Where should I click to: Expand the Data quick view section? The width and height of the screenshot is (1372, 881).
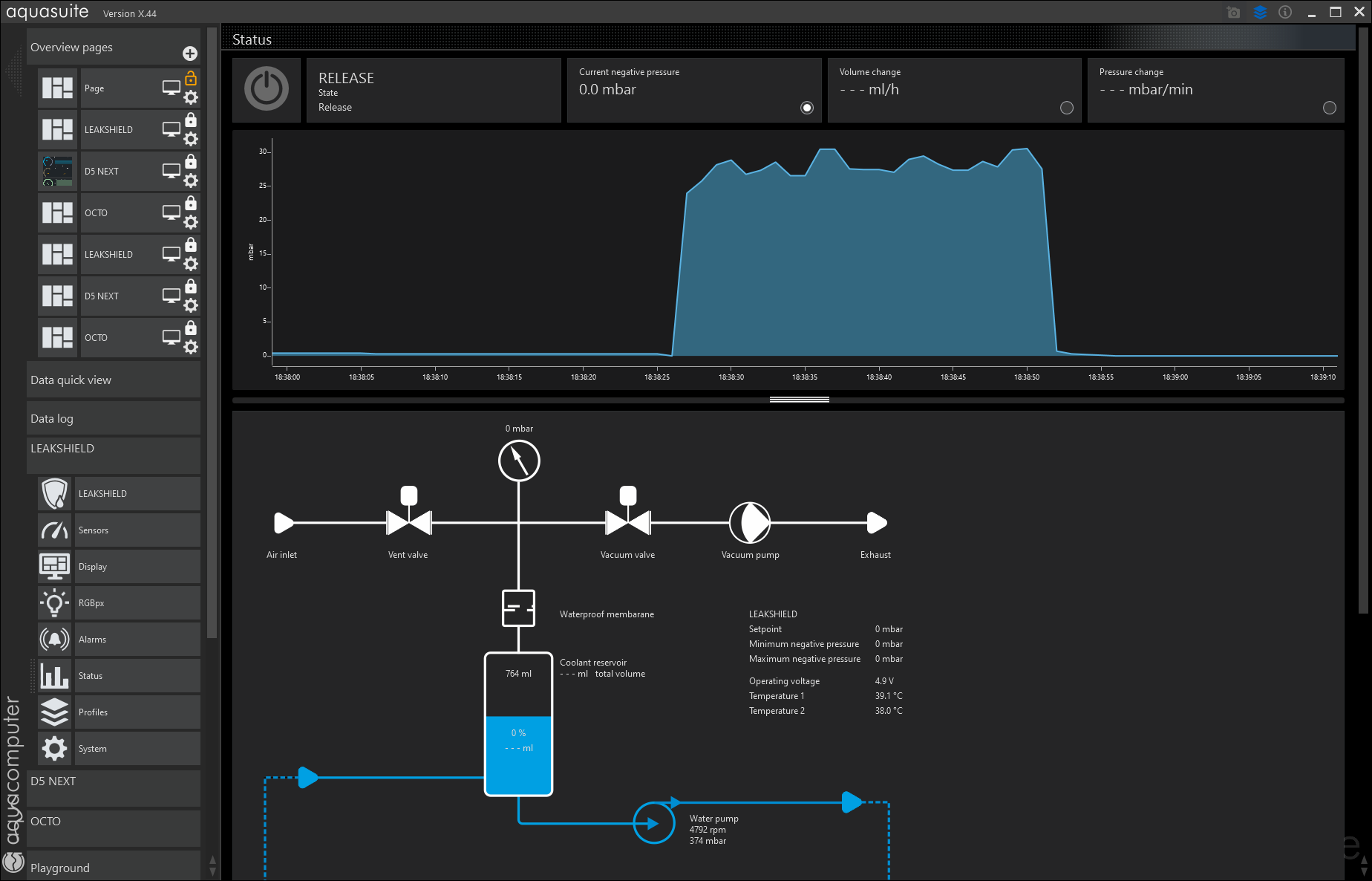pos(113,380)
